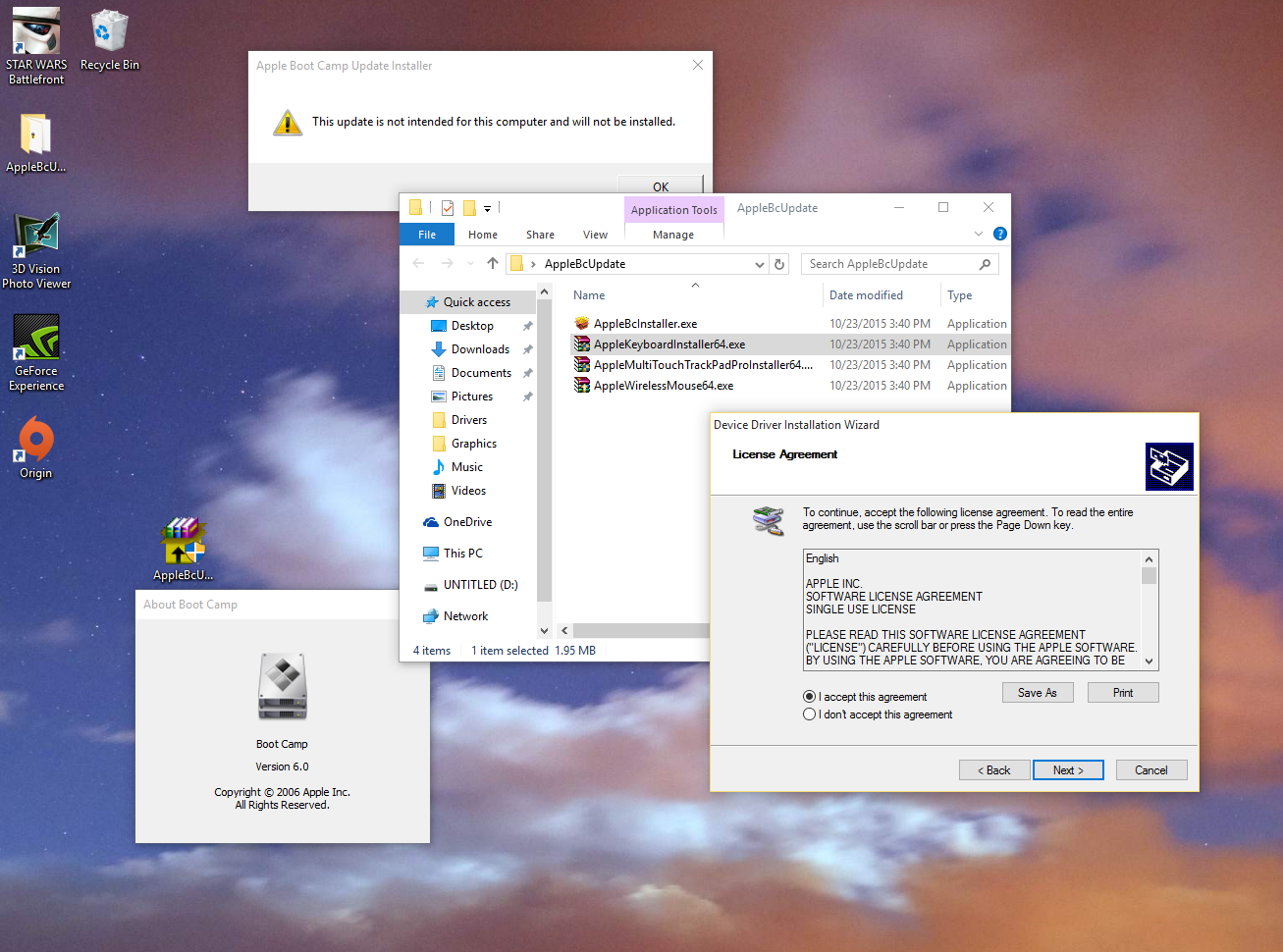The width and height of the screenshot is (1283, 952).
Task: Click OK in the Update Installer dialog
Action: pos(661,186)
